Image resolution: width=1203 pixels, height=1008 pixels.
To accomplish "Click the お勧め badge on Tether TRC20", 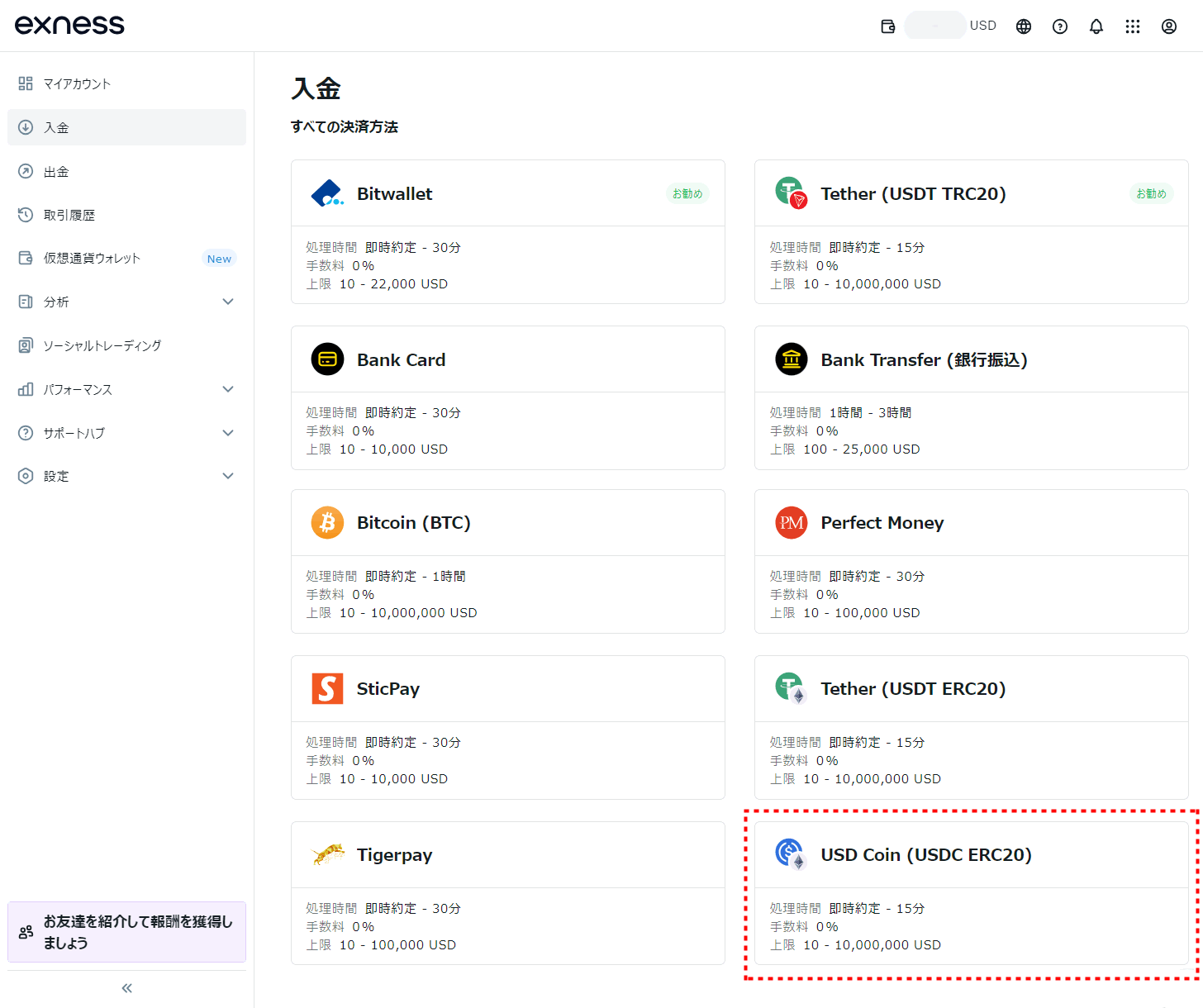I will click(x=1152, y=193).
